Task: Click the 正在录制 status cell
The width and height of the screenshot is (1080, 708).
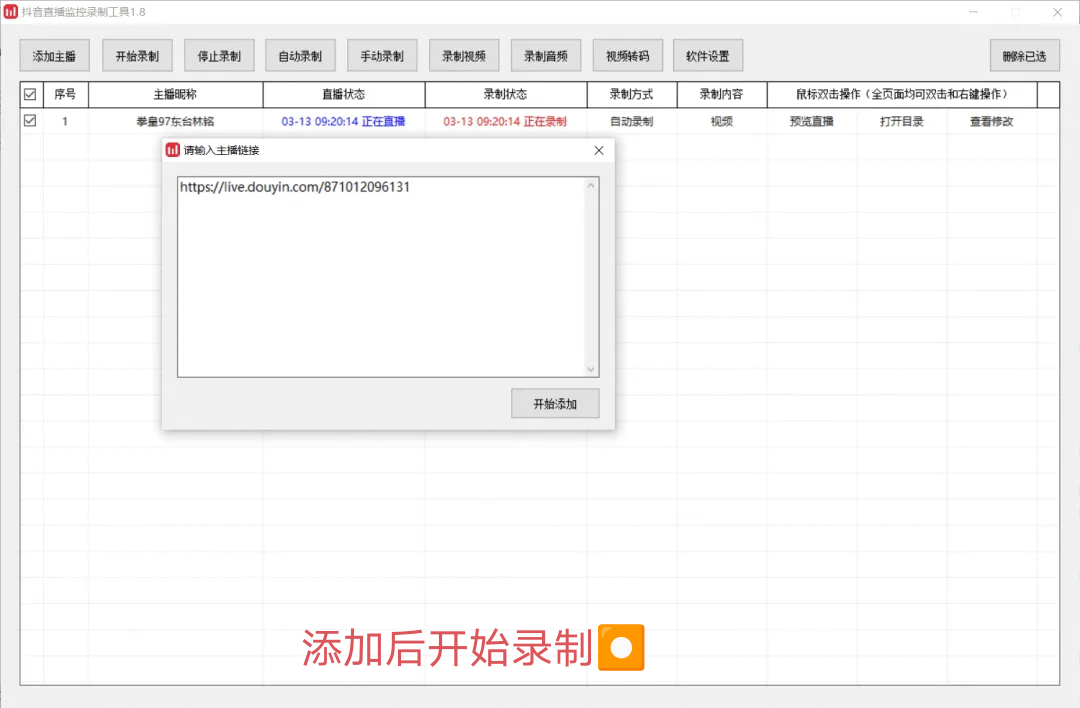Action: 505,121
